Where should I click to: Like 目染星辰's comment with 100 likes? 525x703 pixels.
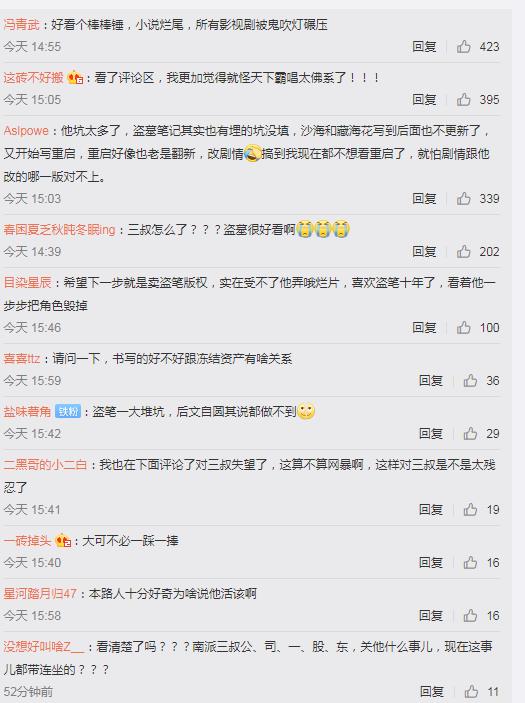[x=464, y=327]
